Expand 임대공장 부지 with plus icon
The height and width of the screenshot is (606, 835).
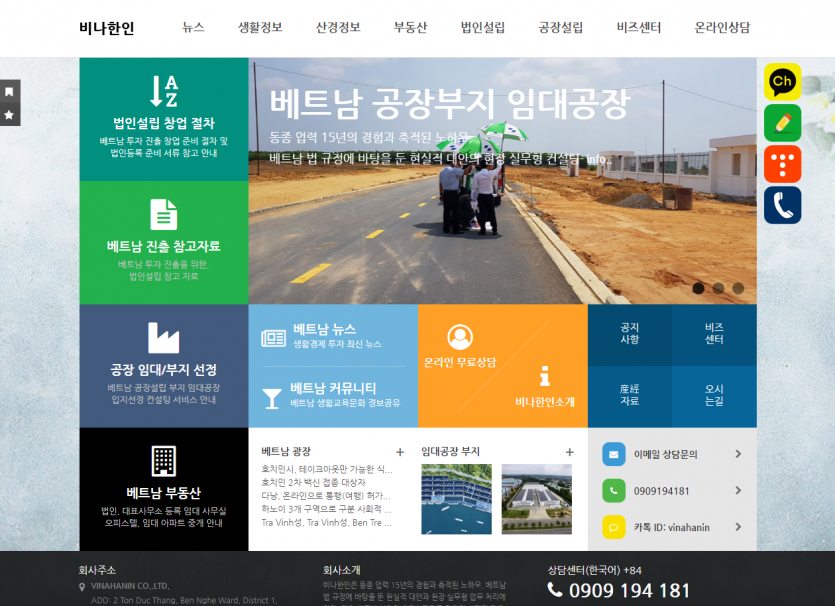click(x=569, y=452)
